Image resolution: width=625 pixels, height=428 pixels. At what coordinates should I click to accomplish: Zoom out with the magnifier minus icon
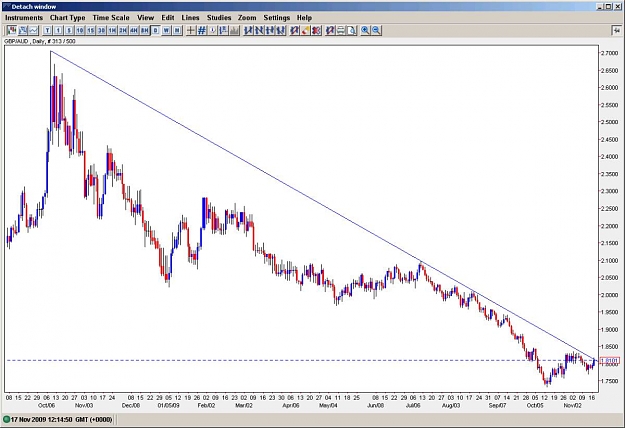tap(376, 30)
